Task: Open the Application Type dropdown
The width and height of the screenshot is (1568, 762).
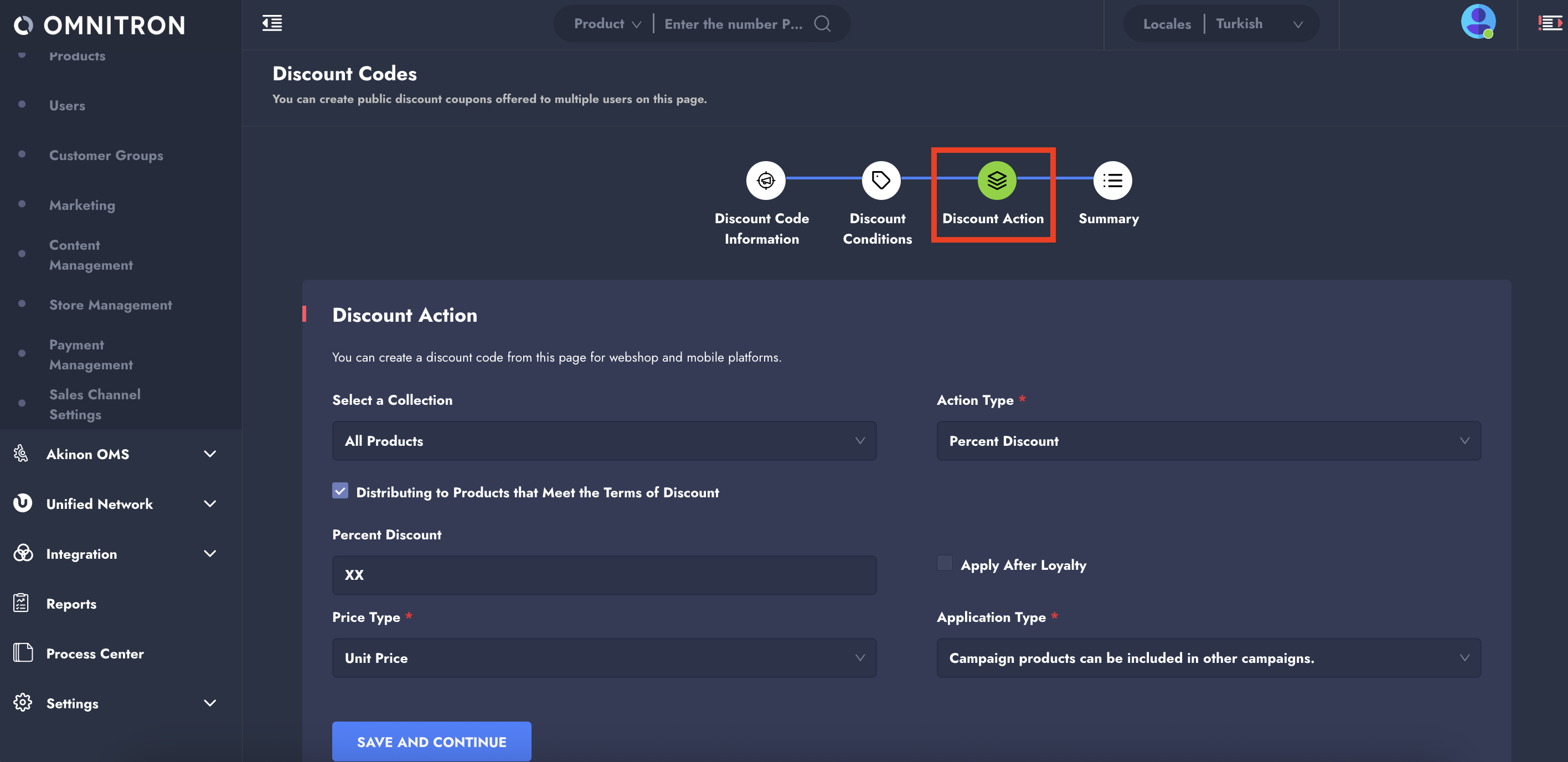Action: 1208,658
